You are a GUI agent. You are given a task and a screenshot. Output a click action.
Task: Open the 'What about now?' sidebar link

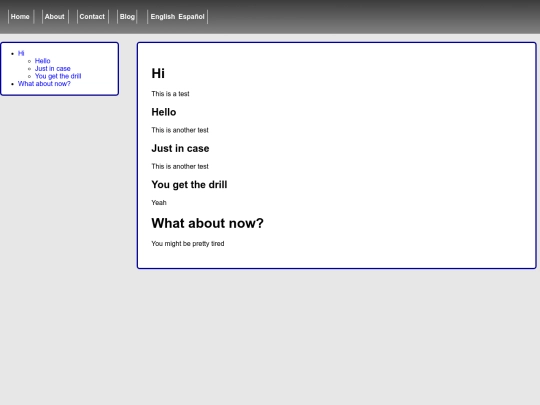pos(44,84)
